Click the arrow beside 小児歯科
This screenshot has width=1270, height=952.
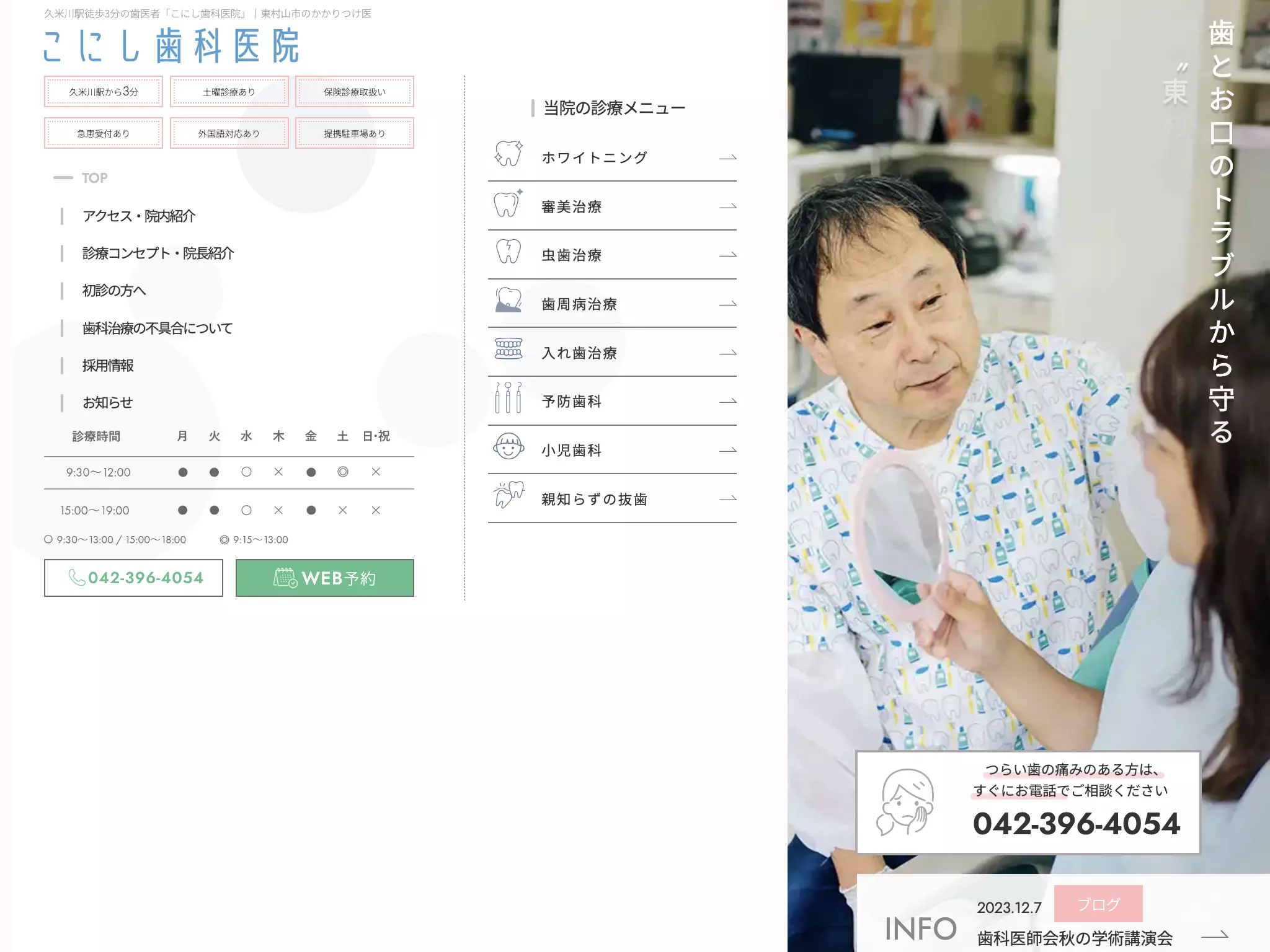[727, 450]
